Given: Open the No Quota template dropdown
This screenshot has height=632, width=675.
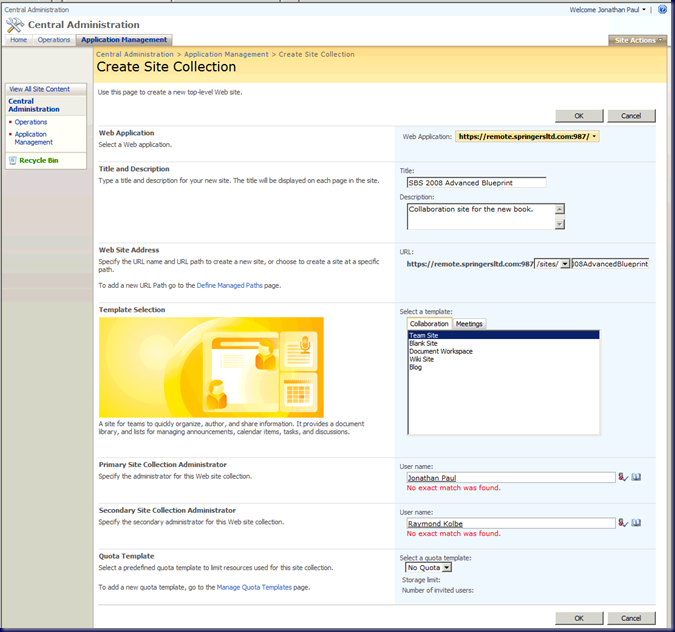Looking at the screenshot, I should coord(447,567).
